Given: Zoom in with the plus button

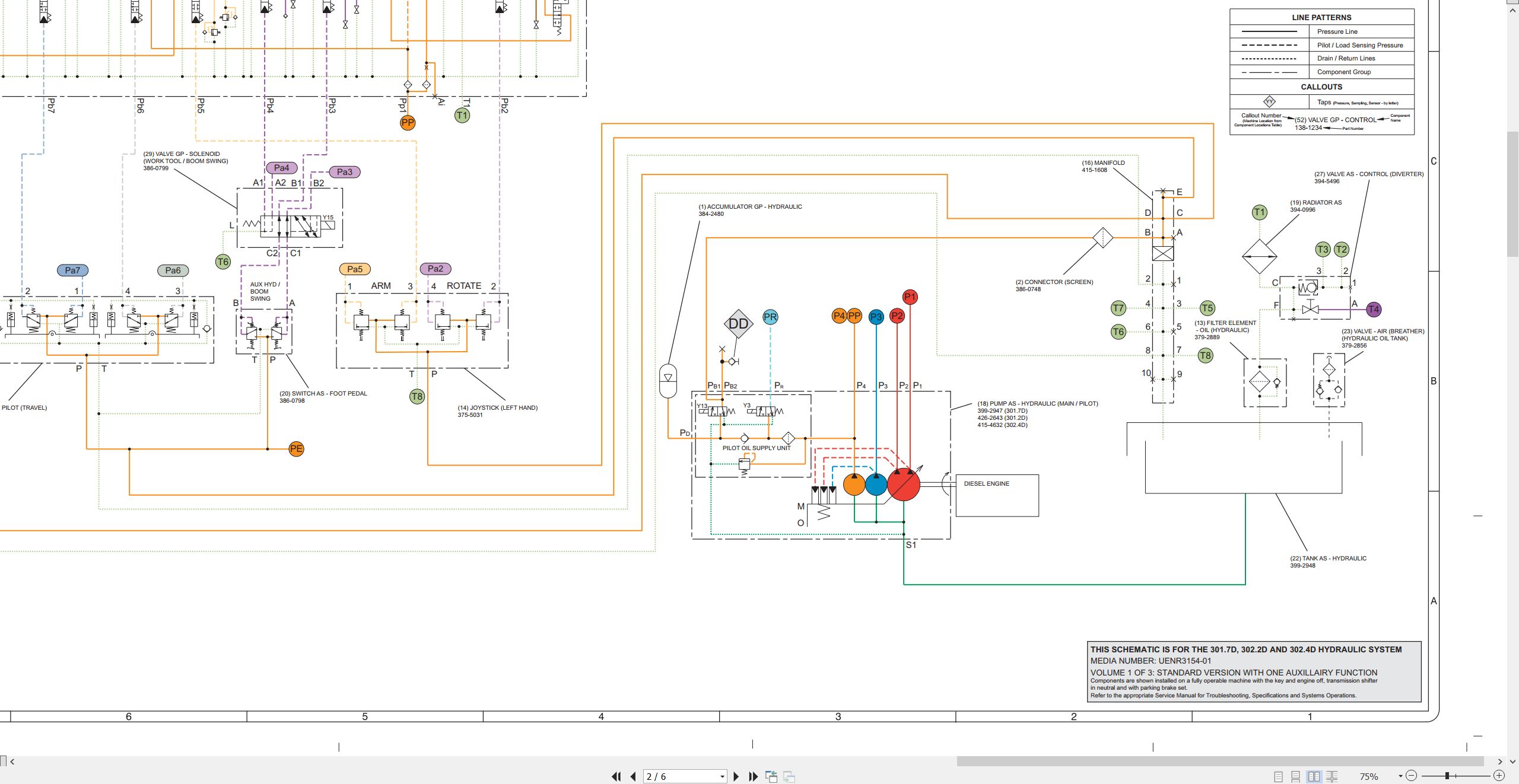Looking at the screenshot, I should 1499,776.
